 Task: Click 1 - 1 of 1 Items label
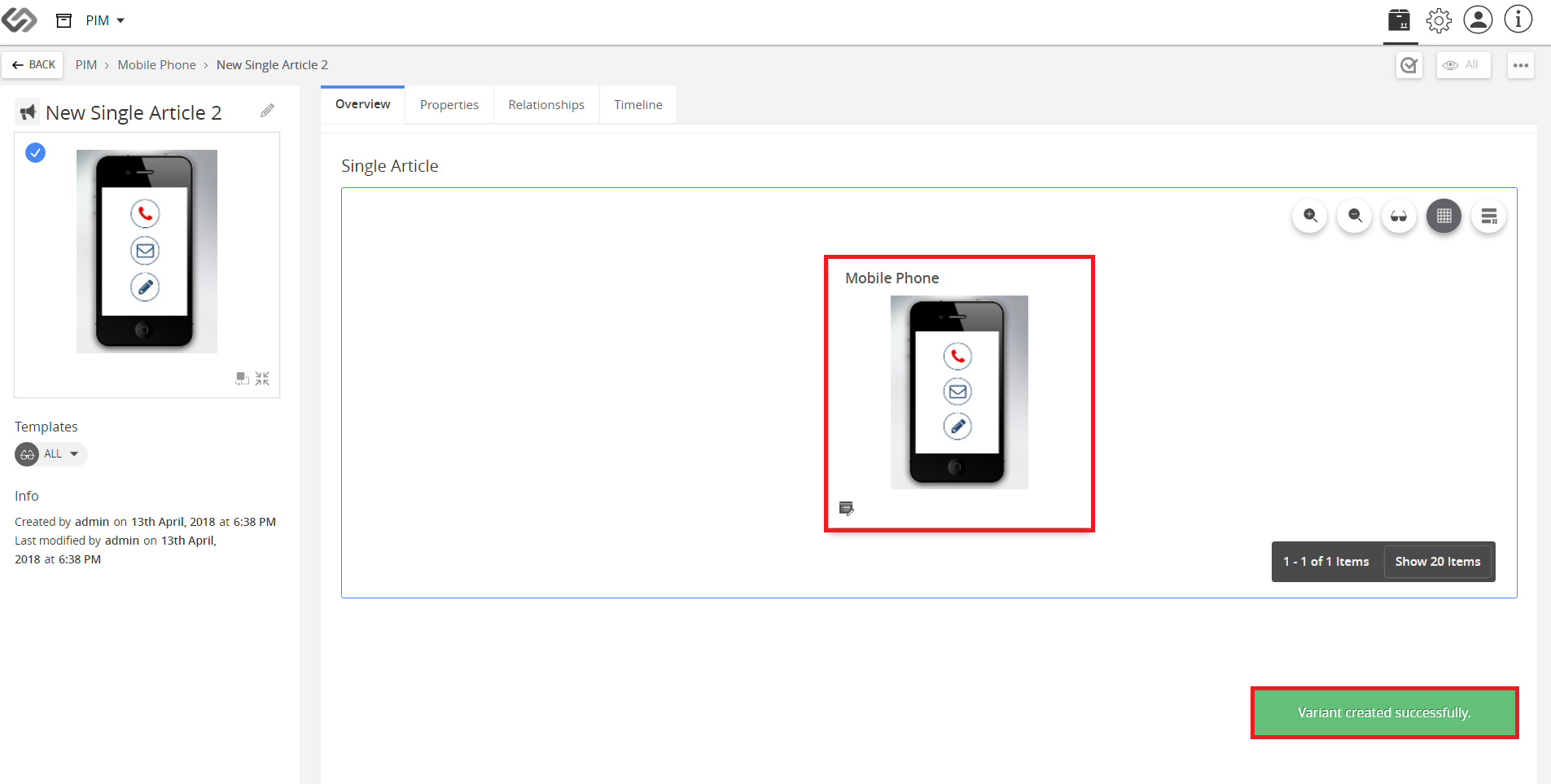(x=1326, y=562)
